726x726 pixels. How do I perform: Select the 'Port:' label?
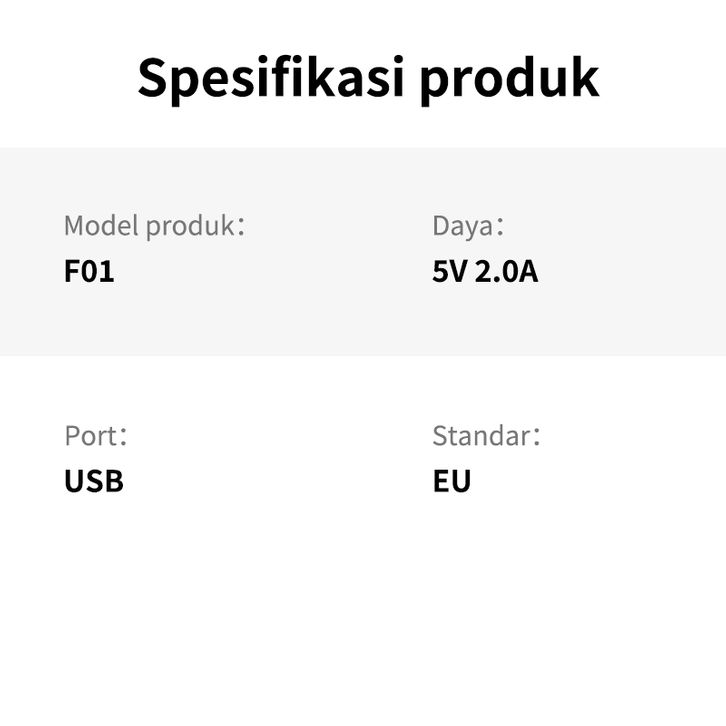click(95, 436)
